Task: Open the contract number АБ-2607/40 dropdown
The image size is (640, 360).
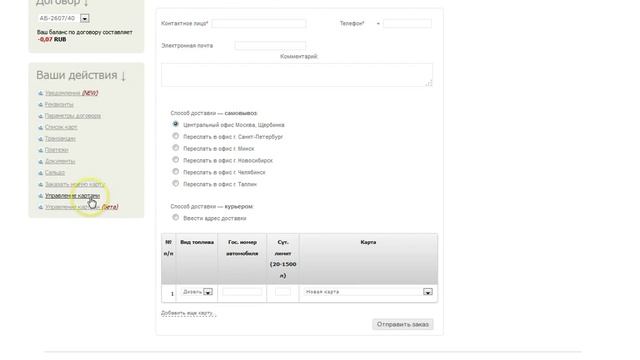Action: (x=84, y=18)
